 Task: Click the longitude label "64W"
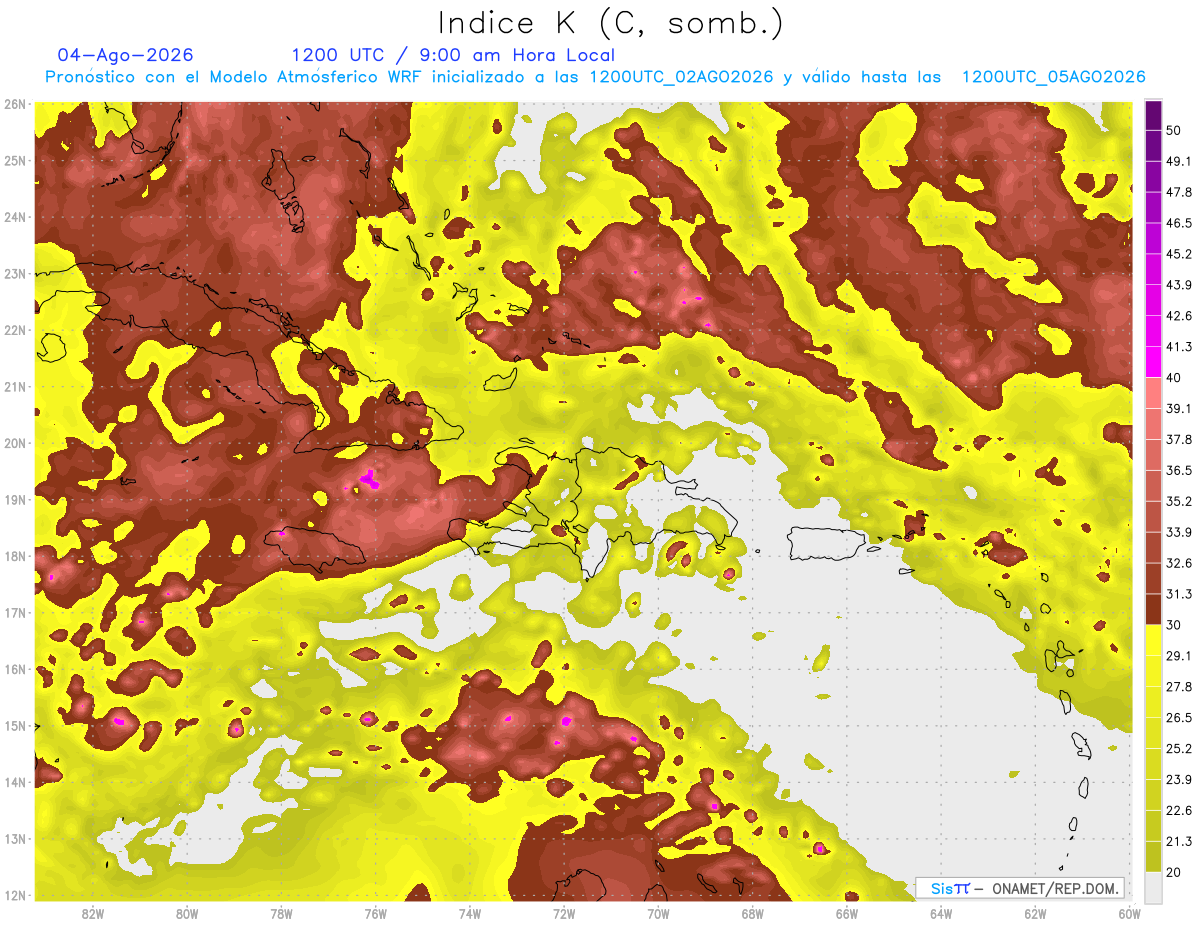coord(940,913)
